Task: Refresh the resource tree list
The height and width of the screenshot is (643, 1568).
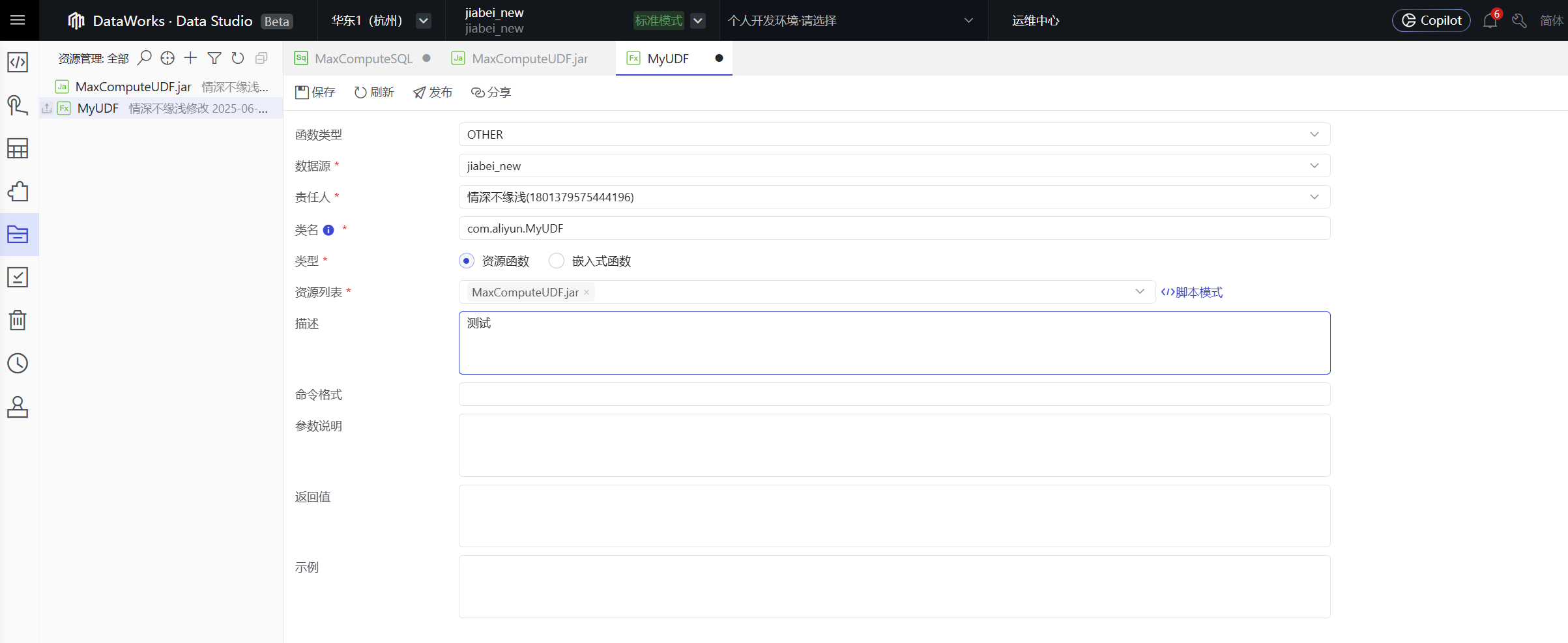Action: pos(238,58)
